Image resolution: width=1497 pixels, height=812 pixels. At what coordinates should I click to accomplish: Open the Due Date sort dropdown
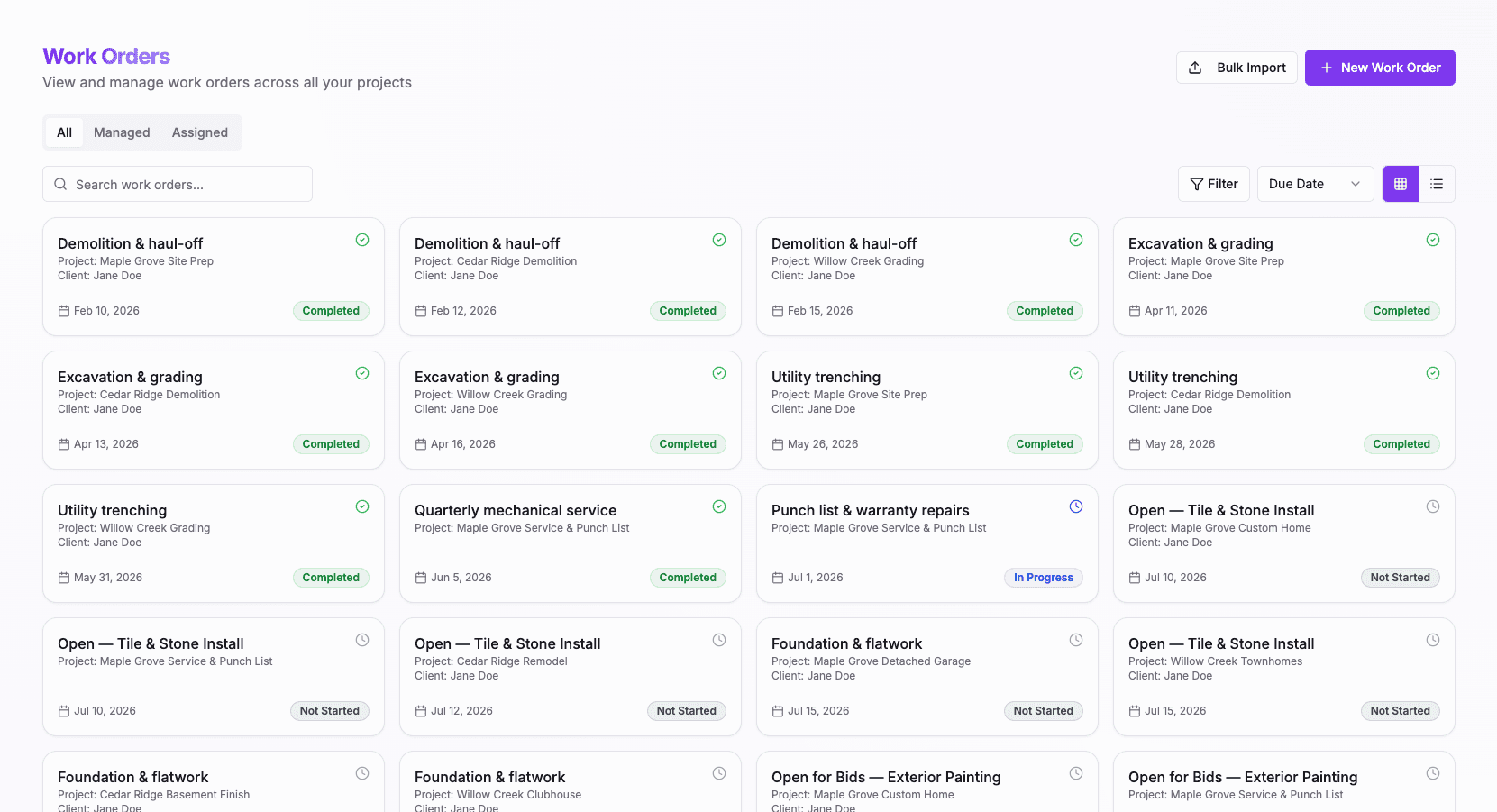pos(1315,184)
